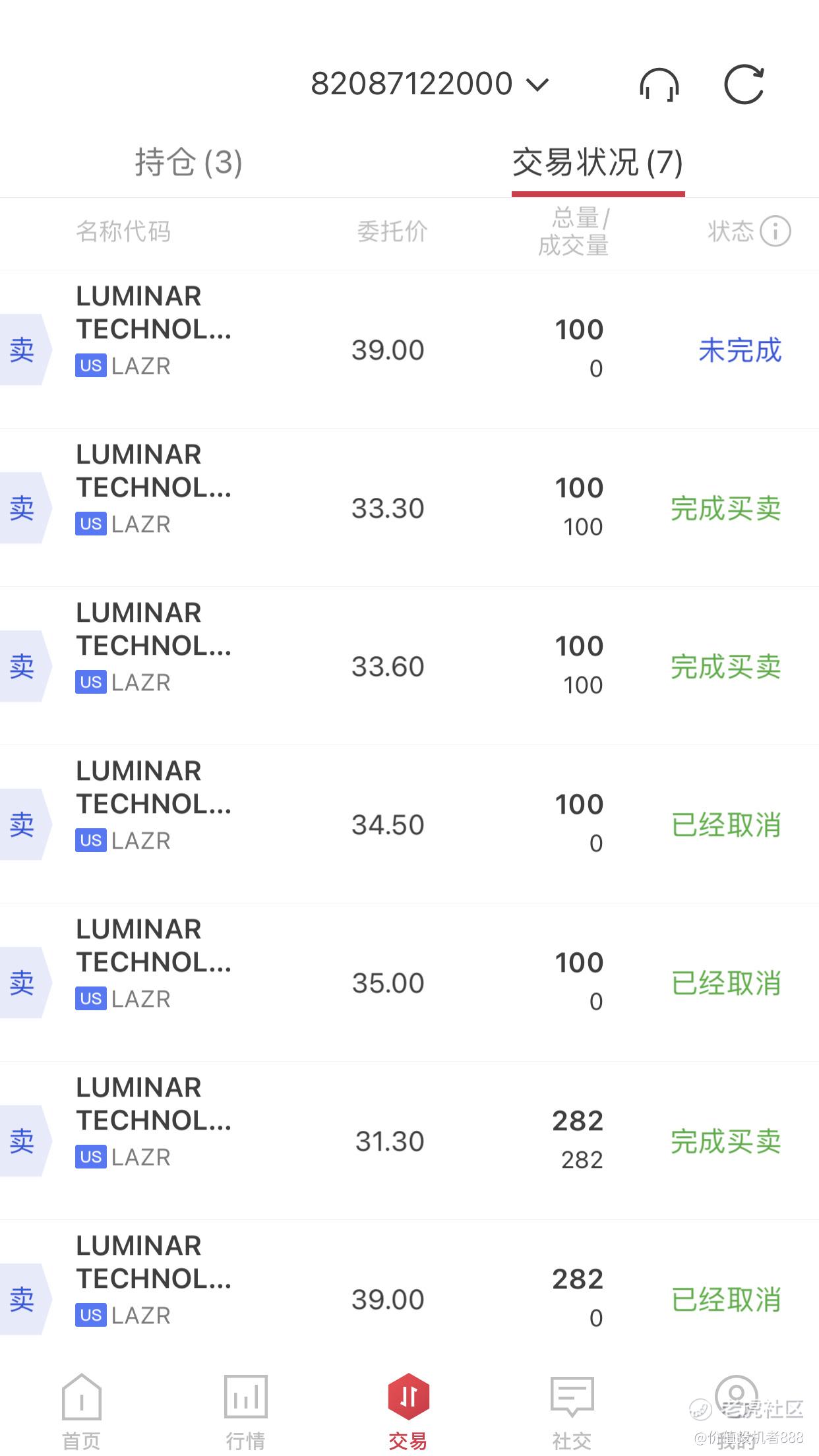Viewport: 819px width, 1456px height.
Task: Tap 已经取消 status of 282-share order
Action: 725,1300
